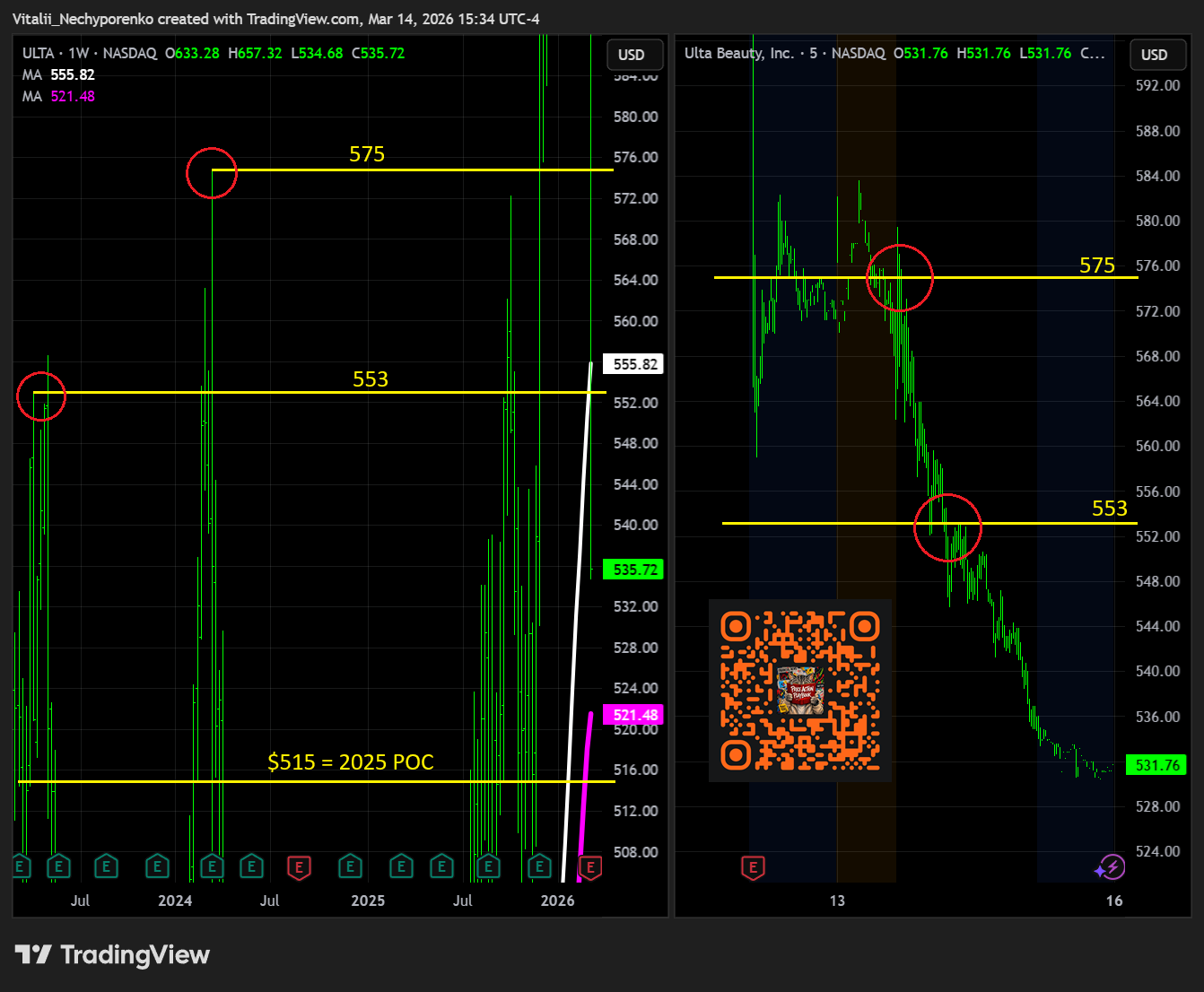
Task: Open USD currency selector on weekly ULTA chart
Action: click(634, 55)
